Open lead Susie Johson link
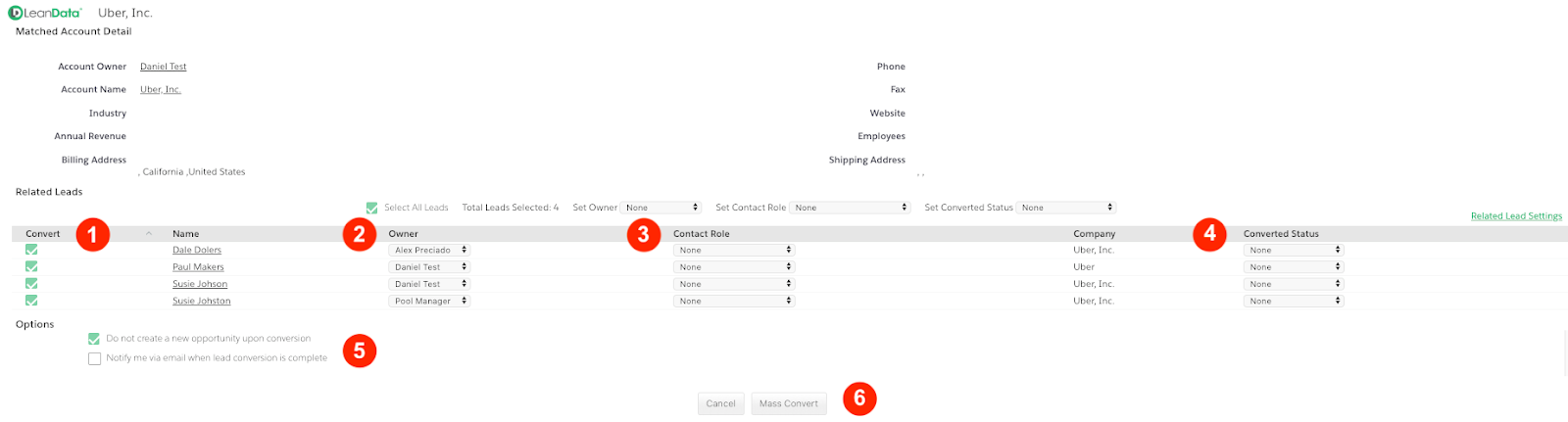 [x=200, y=284]
